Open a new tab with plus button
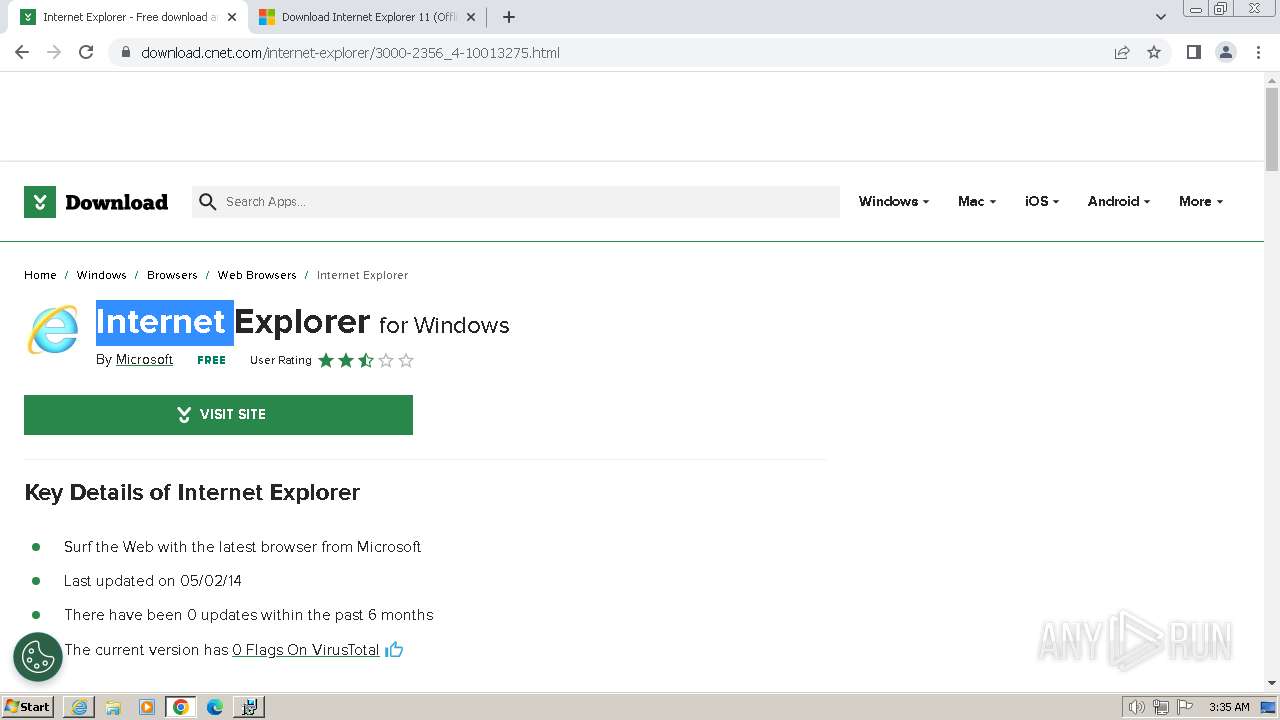 [509, 17]
